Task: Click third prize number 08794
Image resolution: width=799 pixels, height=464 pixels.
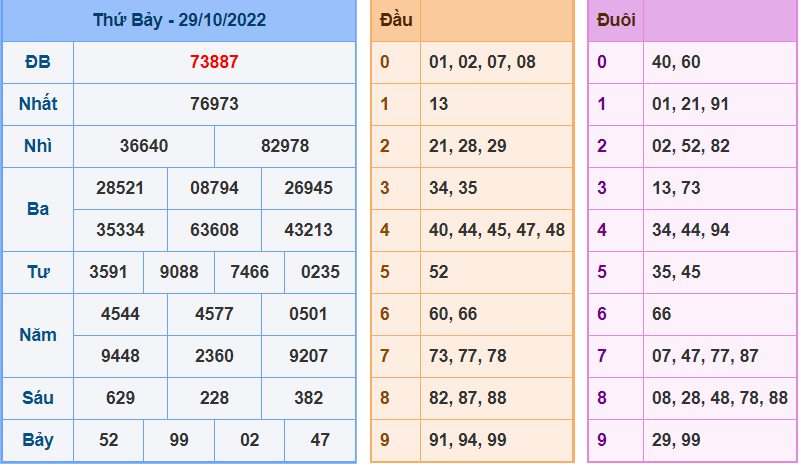Action: (x=214, y=188)
